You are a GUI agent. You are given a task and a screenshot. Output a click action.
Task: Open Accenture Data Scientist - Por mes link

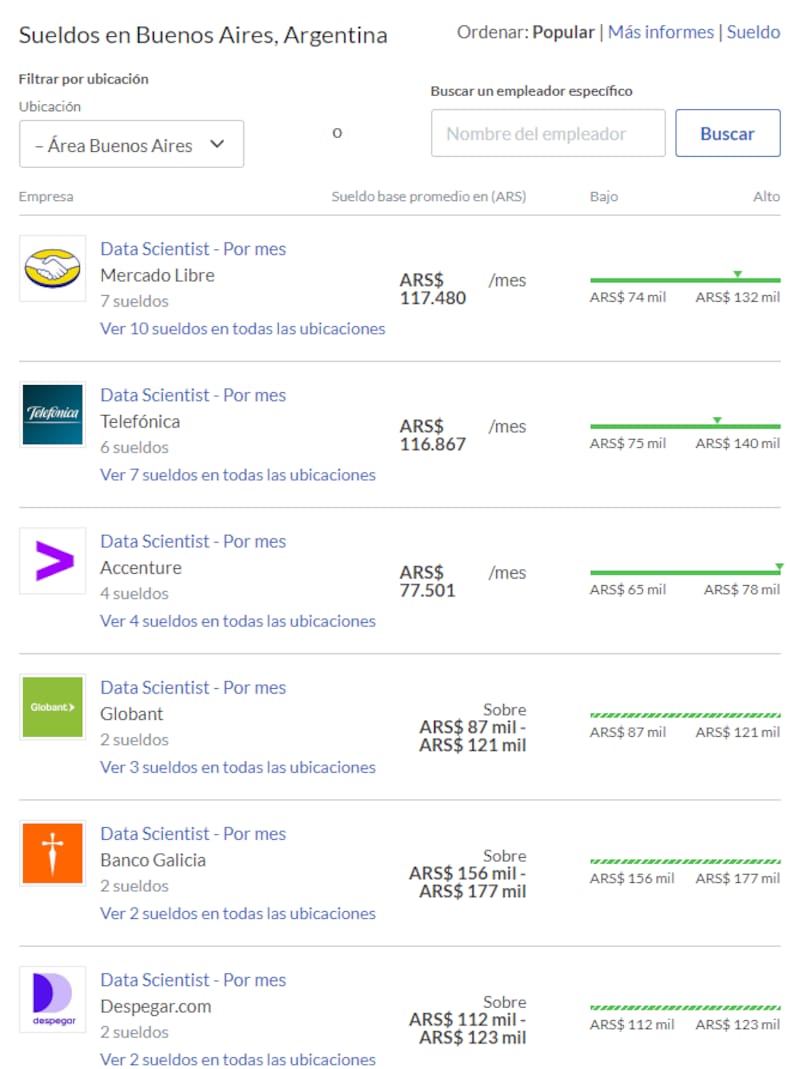pos(193,541)
